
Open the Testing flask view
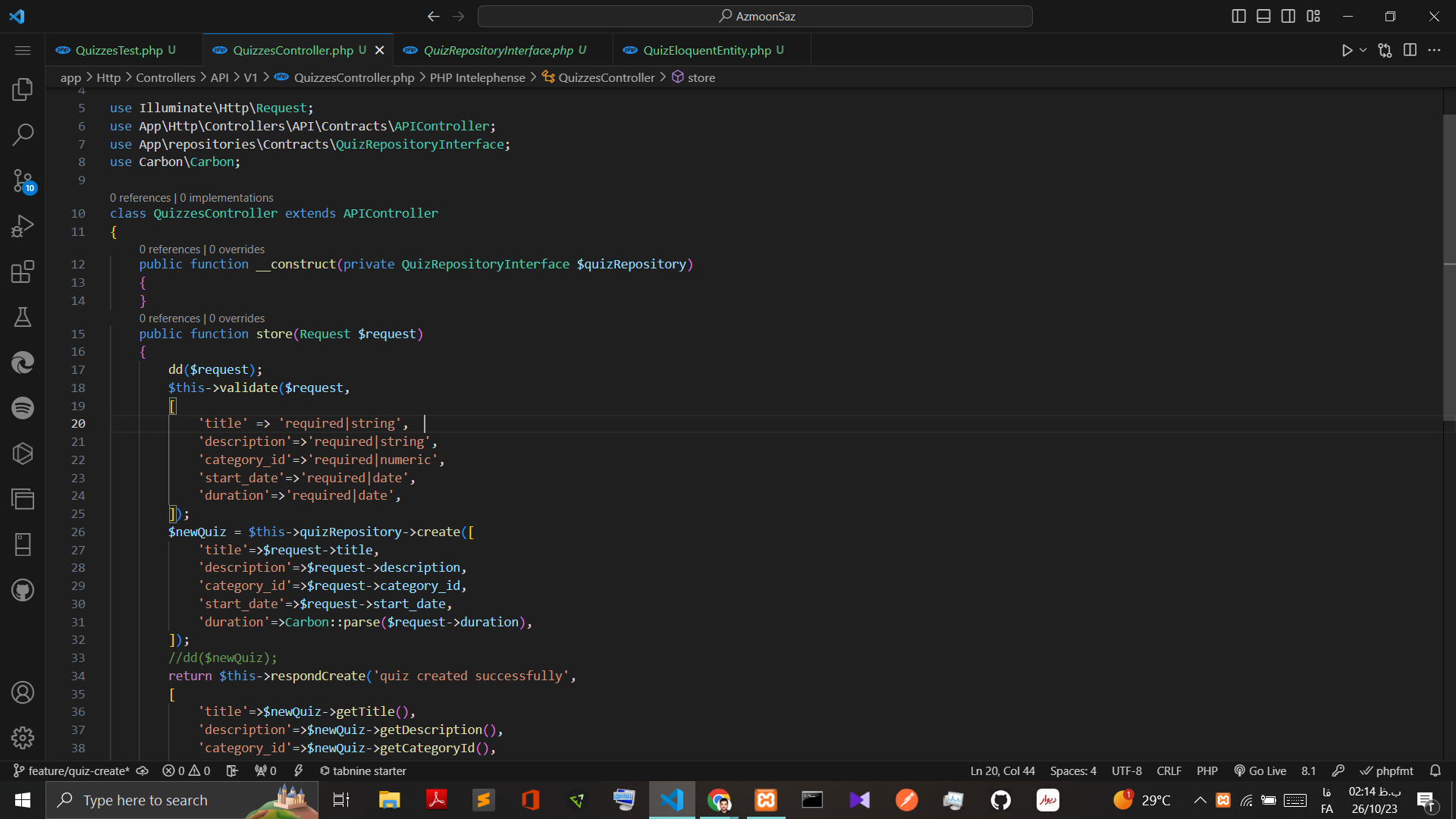click(23, 317)
